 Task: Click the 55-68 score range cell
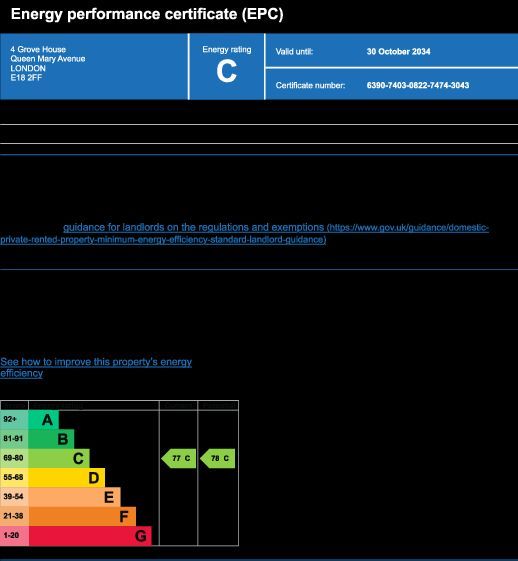click(x=14, y=478)
